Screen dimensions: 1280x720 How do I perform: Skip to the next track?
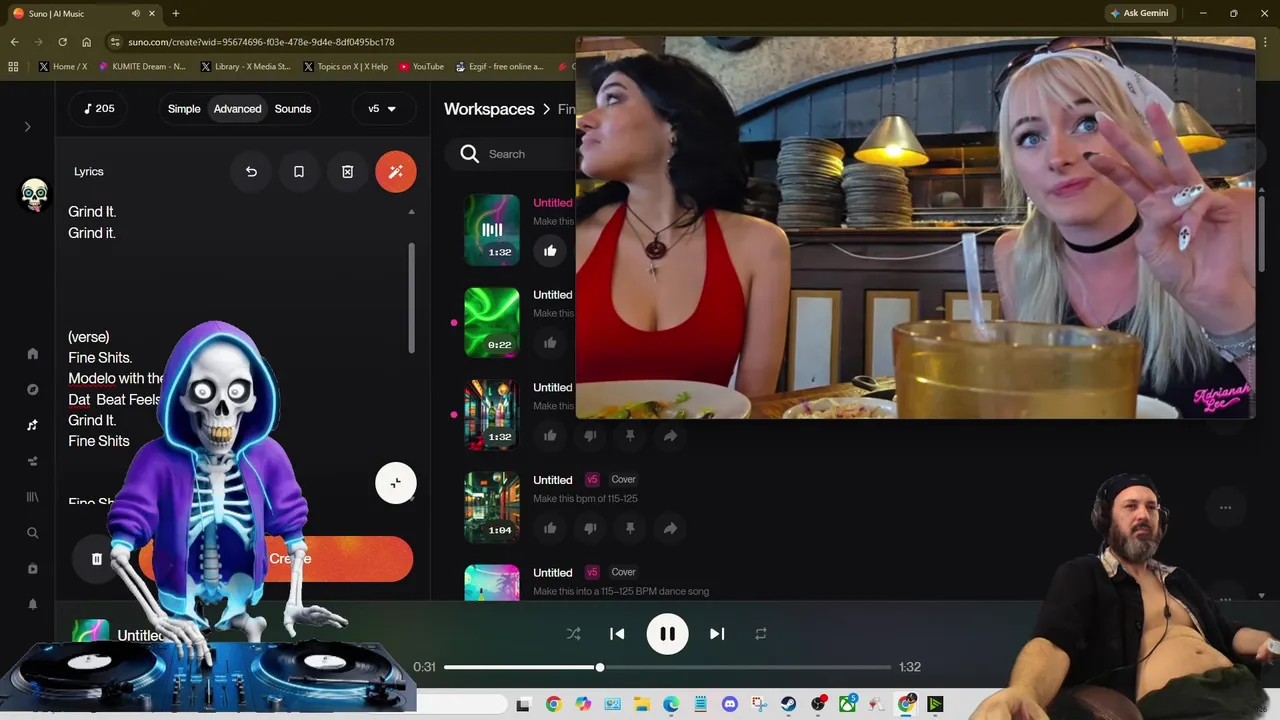(717, 633)
